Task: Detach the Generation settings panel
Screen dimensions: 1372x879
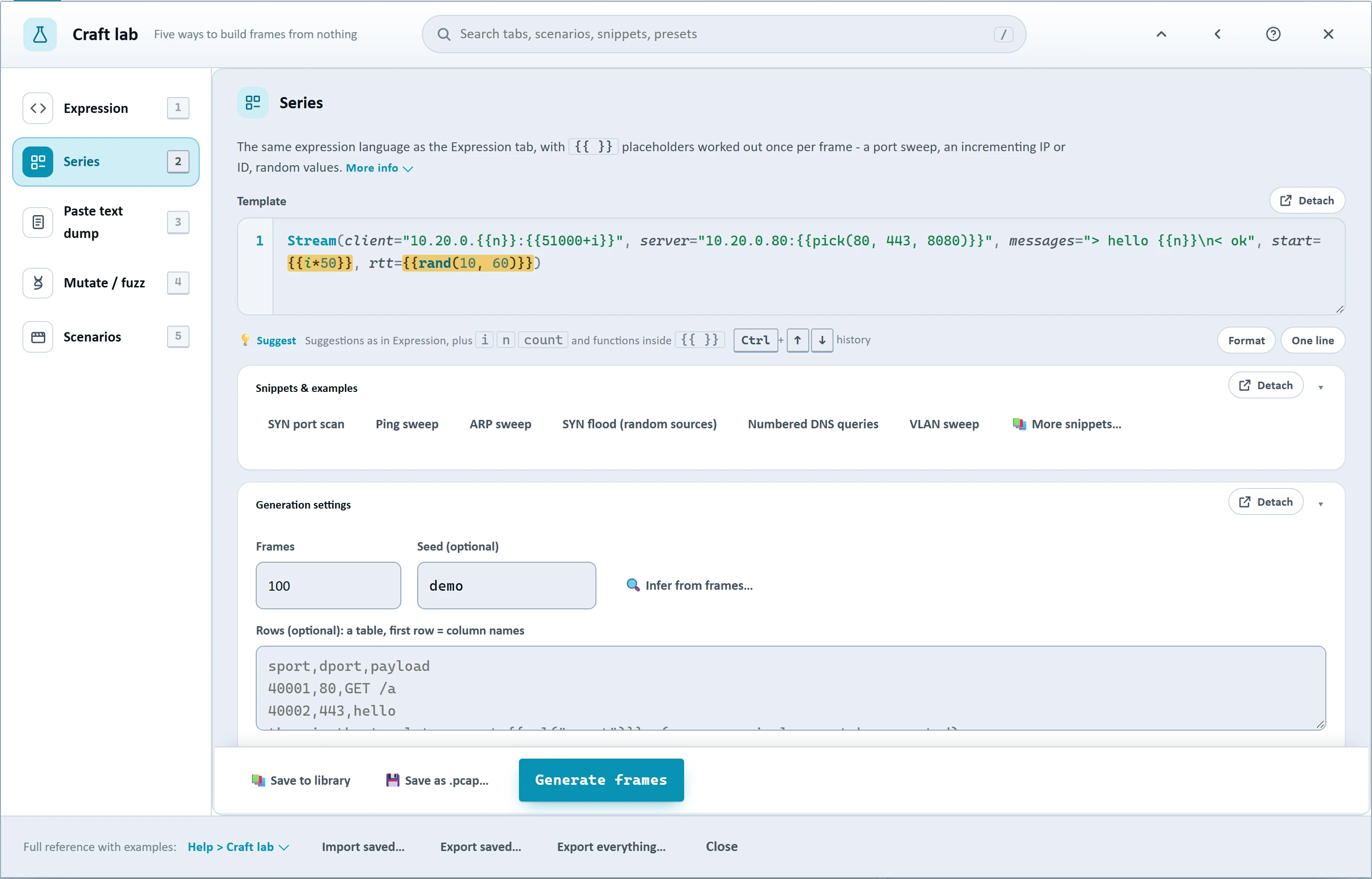Action: click(x=1266, y=502)
